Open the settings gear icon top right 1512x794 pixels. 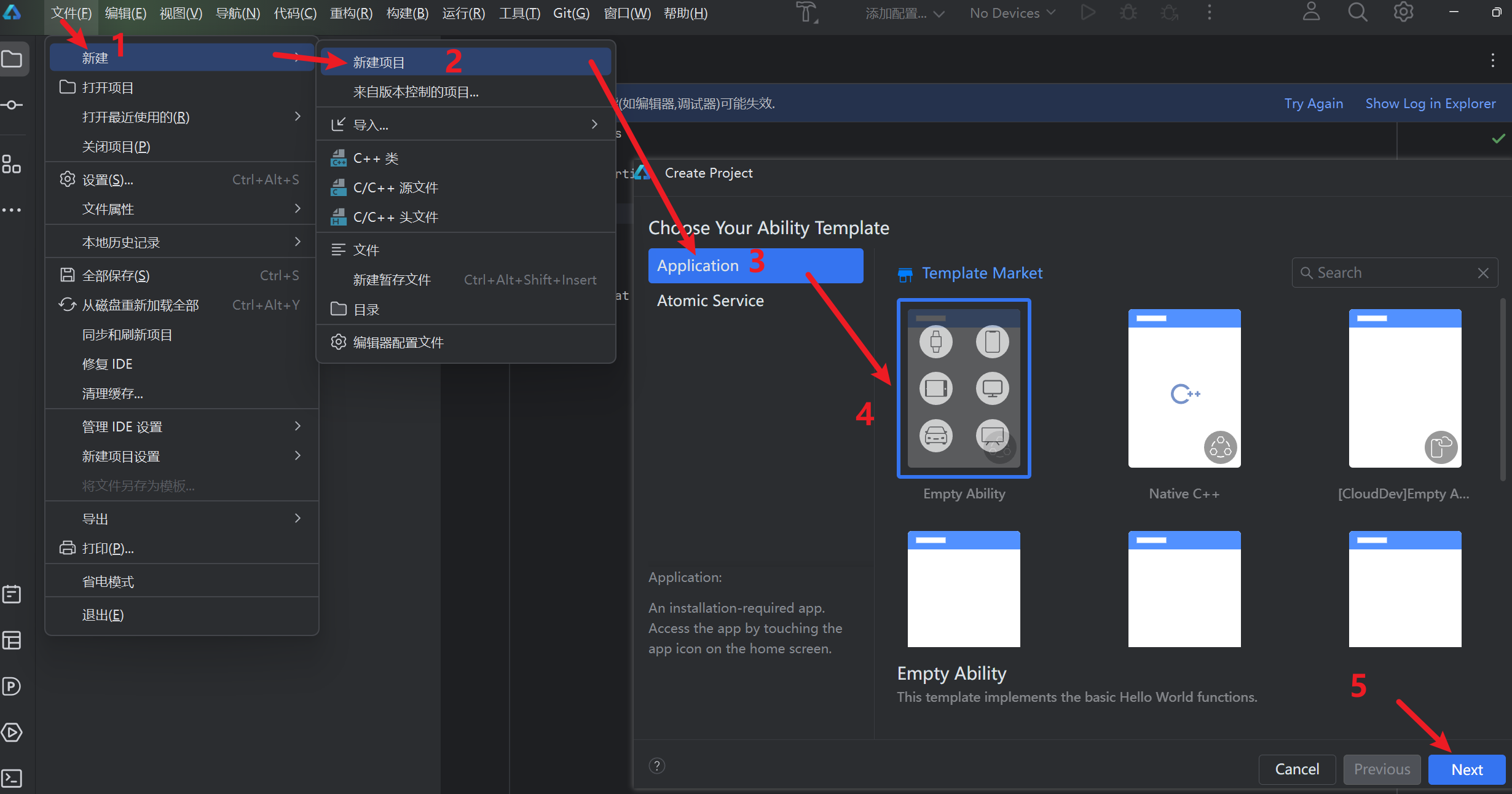pyautogui.click(x=1404, y=12)
